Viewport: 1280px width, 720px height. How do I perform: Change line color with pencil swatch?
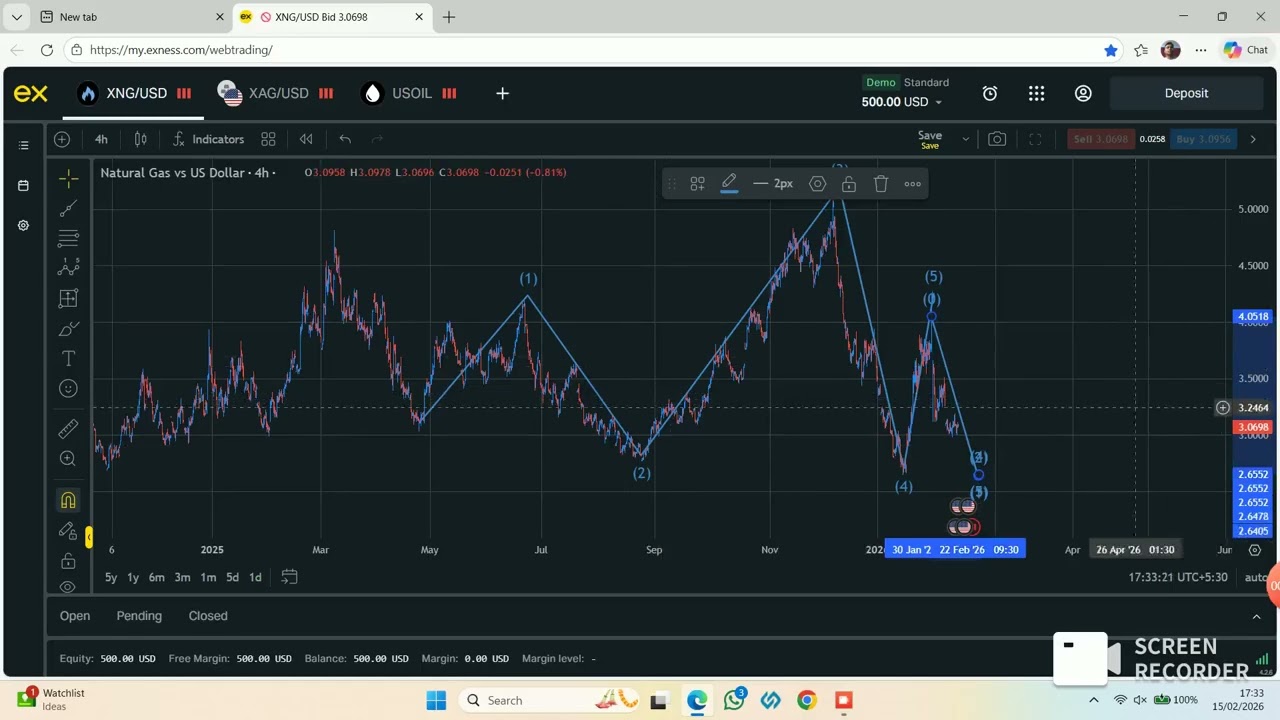[729, 184]
